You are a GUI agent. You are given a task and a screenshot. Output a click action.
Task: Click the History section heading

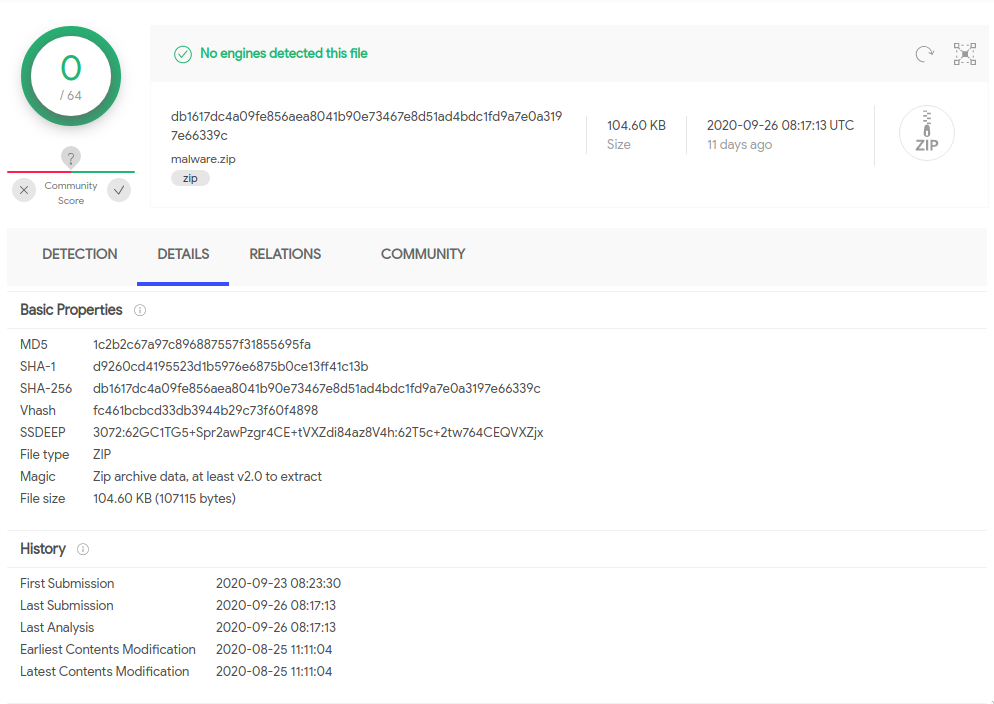(x=42, y=549)
